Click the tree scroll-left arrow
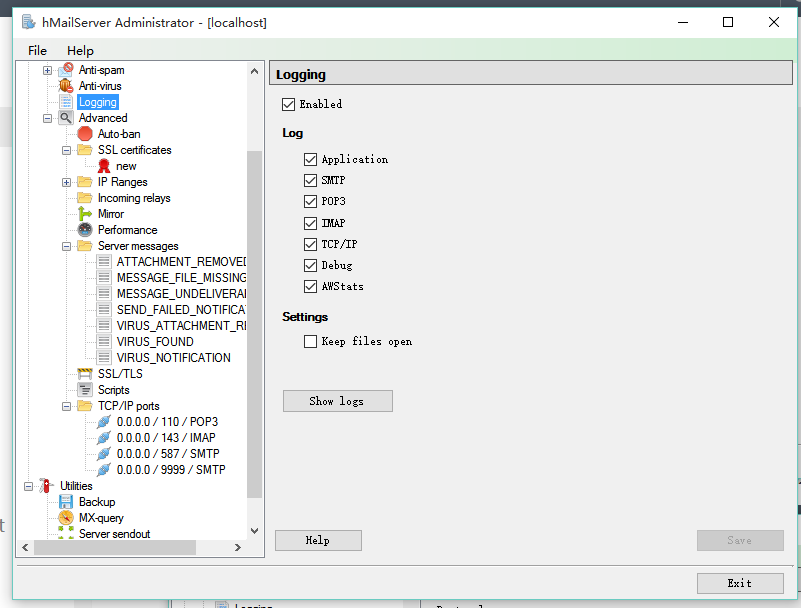Viewport: 801px width, 608px height. click(25, 547)
